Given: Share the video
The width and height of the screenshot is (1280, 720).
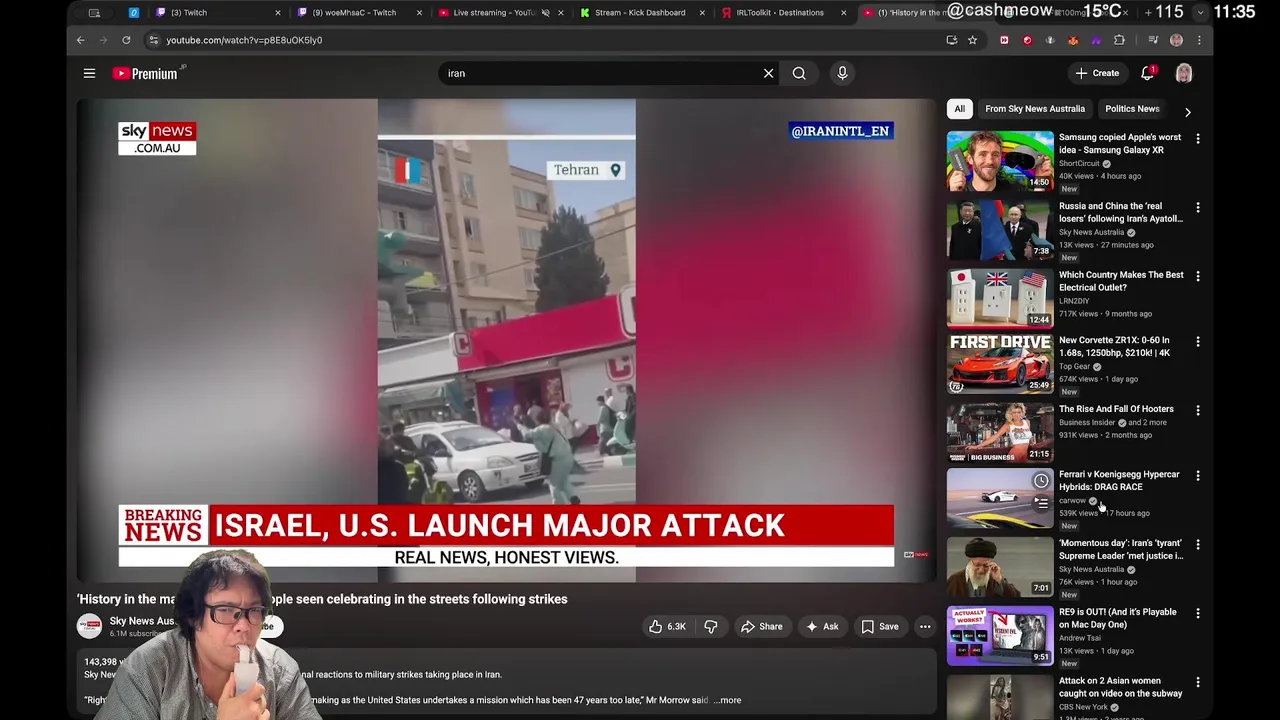Looking at the screenshot, I should [761, 627].
